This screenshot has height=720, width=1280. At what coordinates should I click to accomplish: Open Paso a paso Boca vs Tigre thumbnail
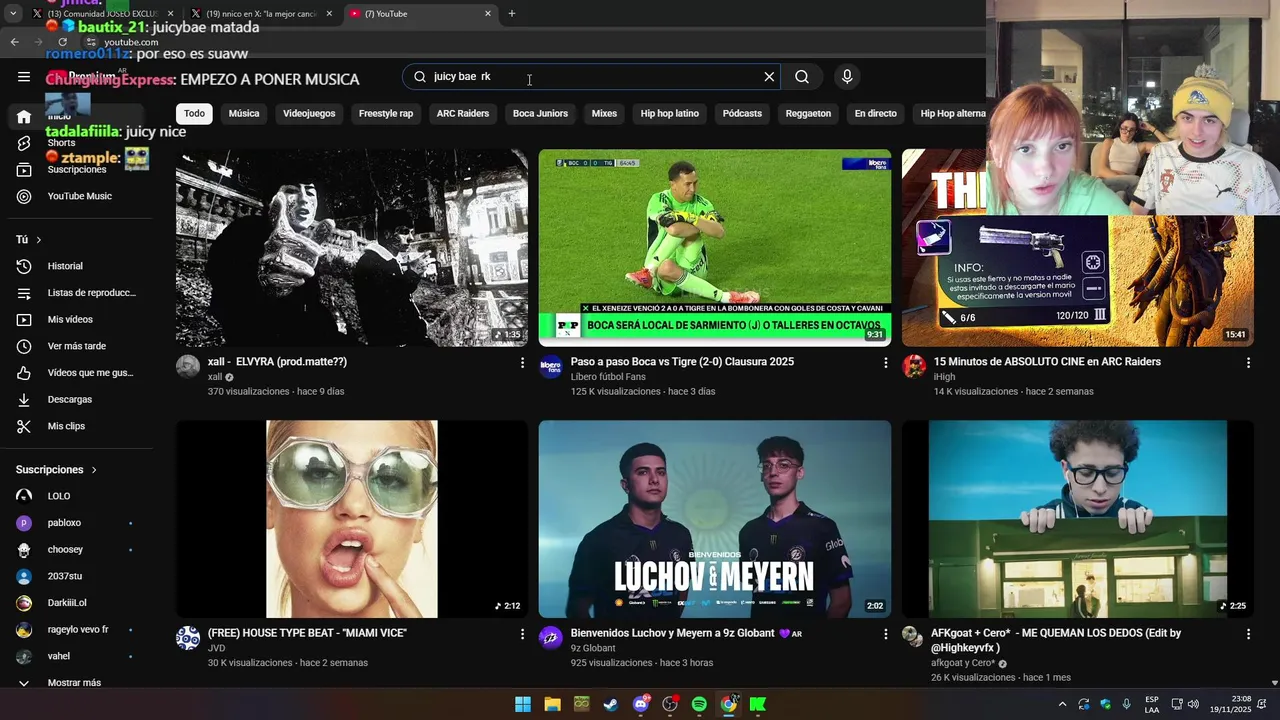point(715,248)
